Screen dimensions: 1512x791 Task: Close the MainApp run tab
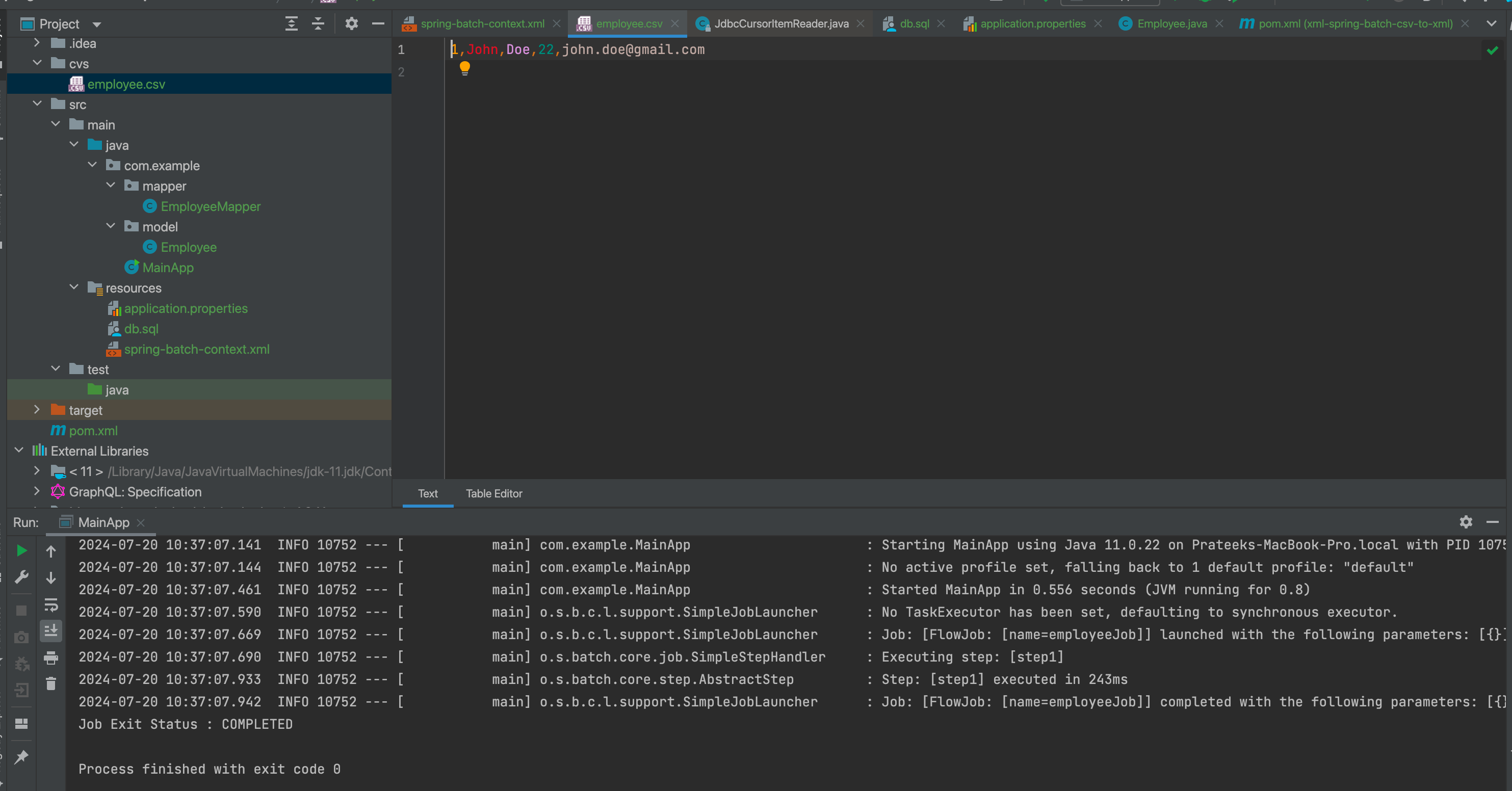click(x=140, y=523)
